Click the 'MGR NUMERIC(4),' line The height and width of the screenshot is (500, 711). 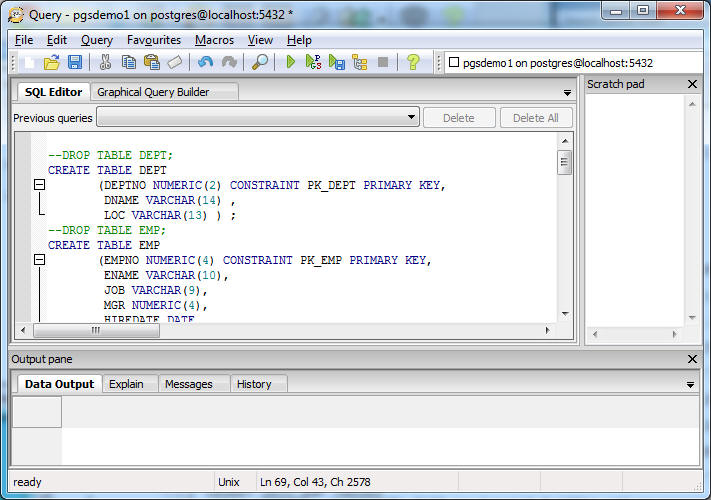[155, 305]
